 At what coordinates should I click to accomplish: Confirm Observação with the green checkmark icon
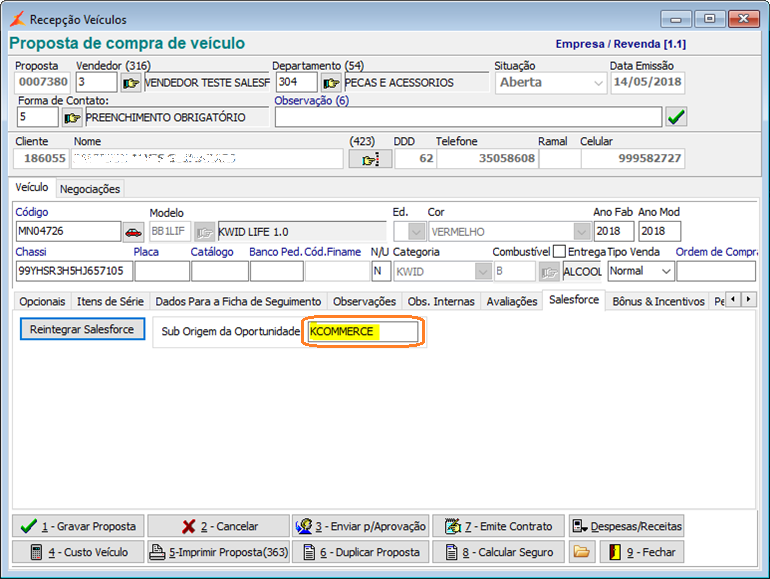point(676,117)
